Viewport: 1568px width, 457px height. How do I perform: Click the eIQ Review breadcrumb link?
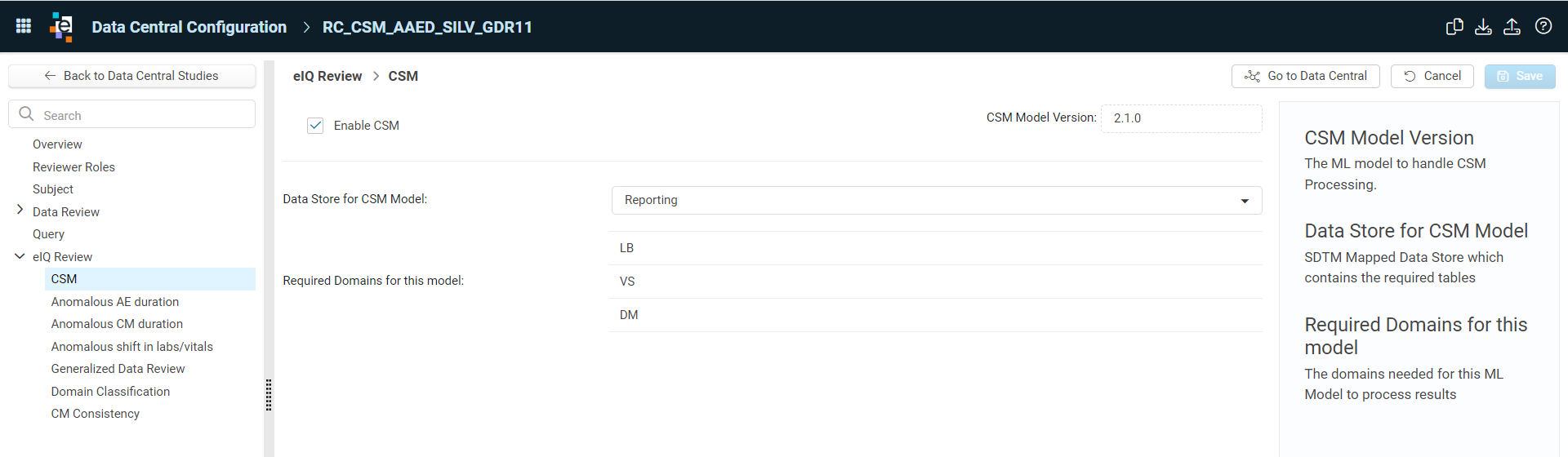[x=327, y=76]
